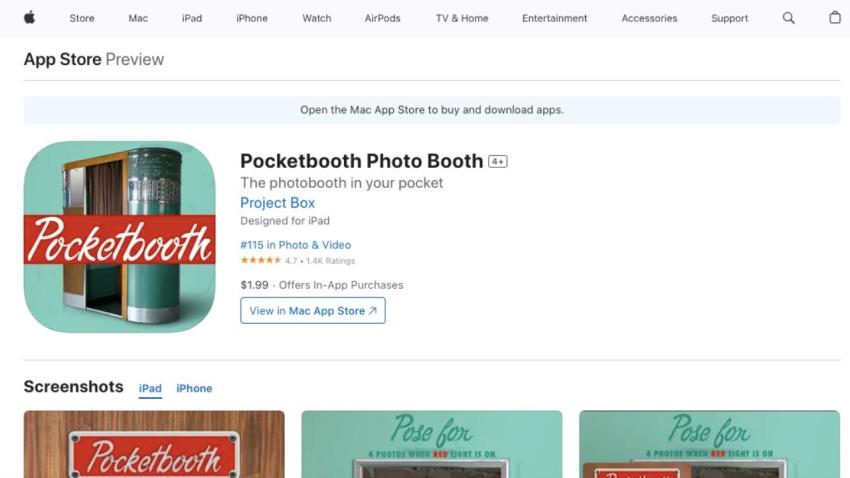The width and height of the screenshot is (850, 478).
Task: Open the Pocketbooth wood sign screenshot
Action: click(154, 444)
